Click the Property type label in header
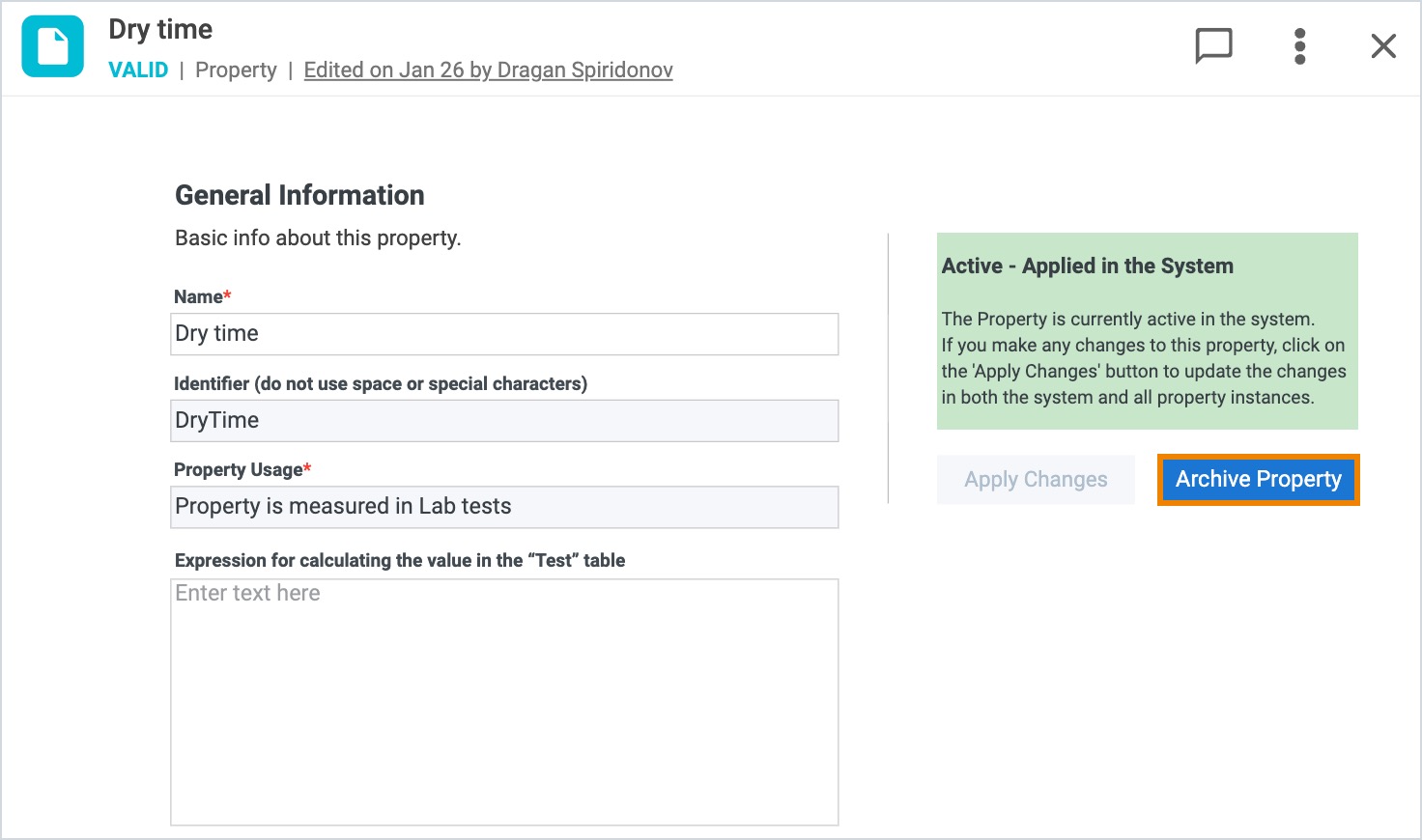This screenshot has width=1422, height=840. 236,70
